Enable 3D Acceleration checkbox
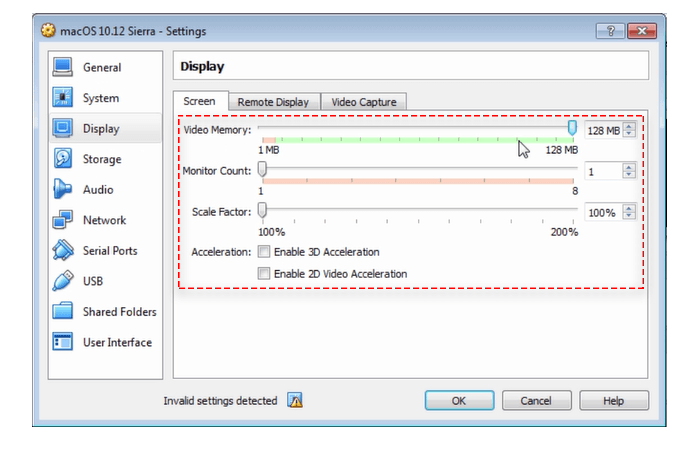This screenshot has width=697, height=454. click(x=264, y=252)
